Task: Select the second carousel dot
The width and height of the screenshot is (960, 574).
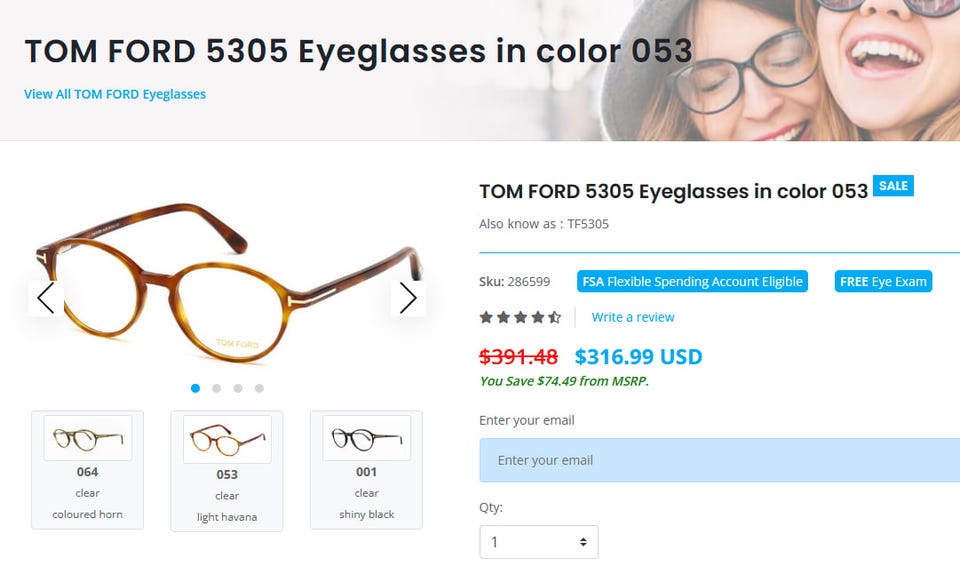Action: point(216,388)
